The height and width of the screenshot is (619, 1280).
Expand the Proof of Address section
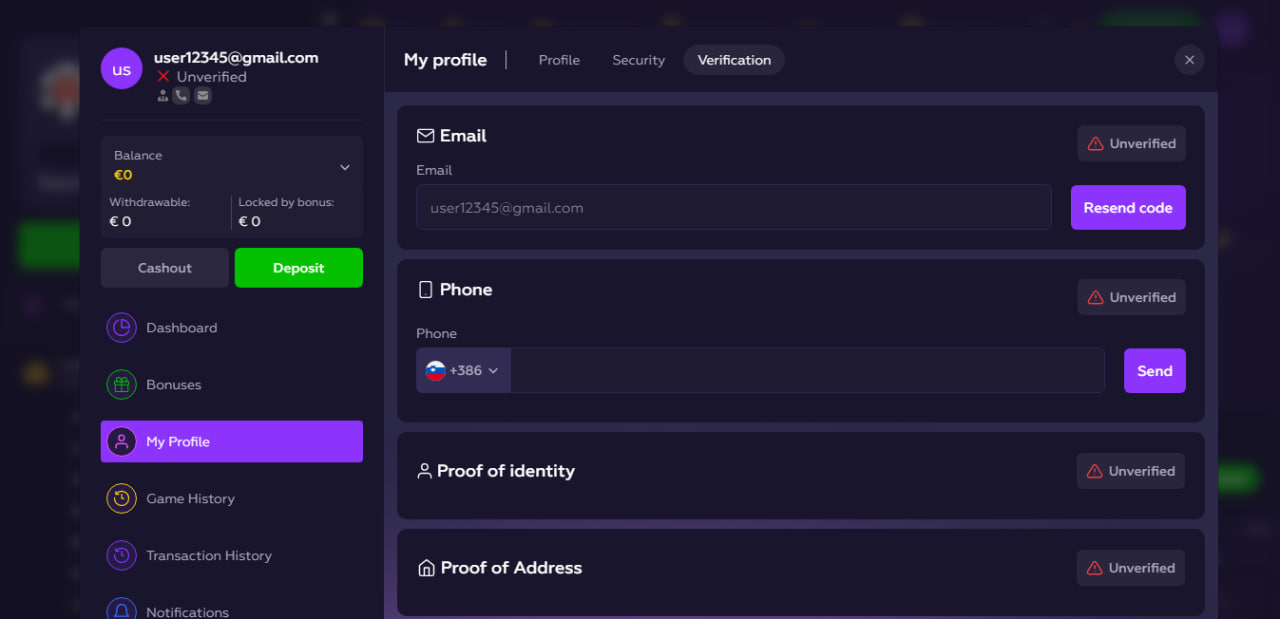(801, 568)
